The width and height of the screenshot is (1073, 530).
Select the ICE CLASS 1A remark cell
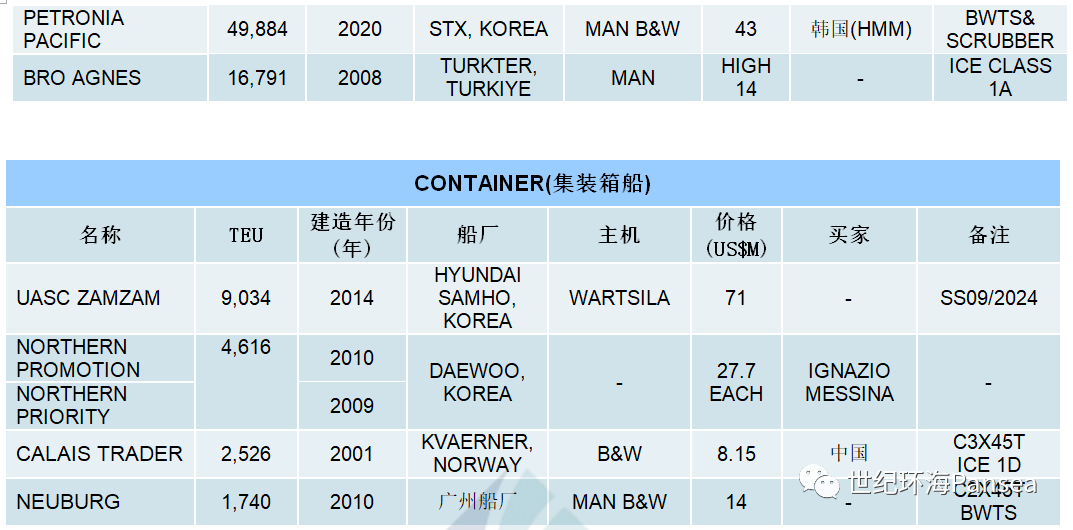pos(1000,78)
